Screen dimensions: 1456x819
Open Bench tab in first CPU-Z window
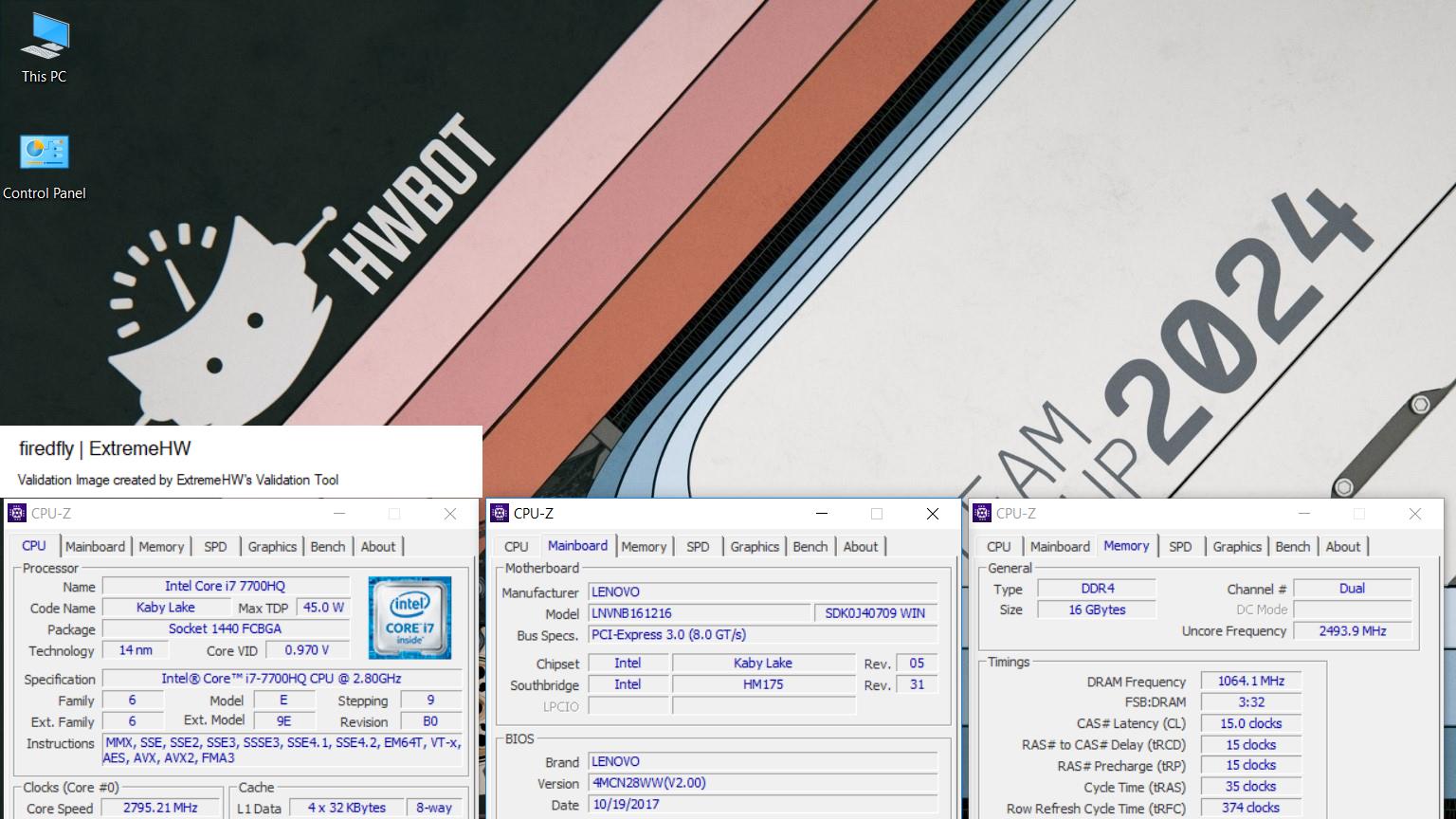click(x=328, y=547)
